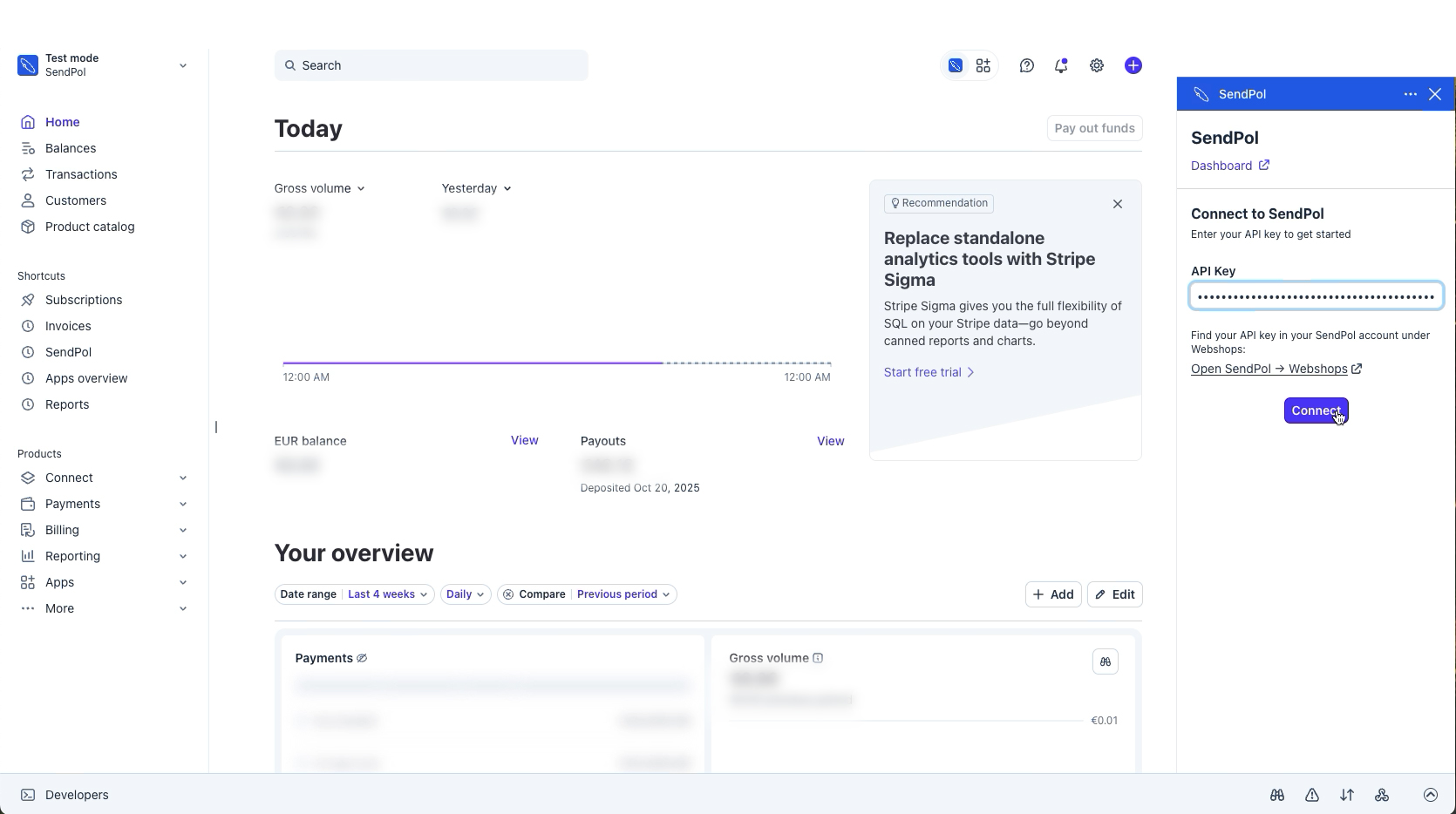Click the Search field
Image resolution: width=1456 pixels, height=814 pixels.
point(431,65)
